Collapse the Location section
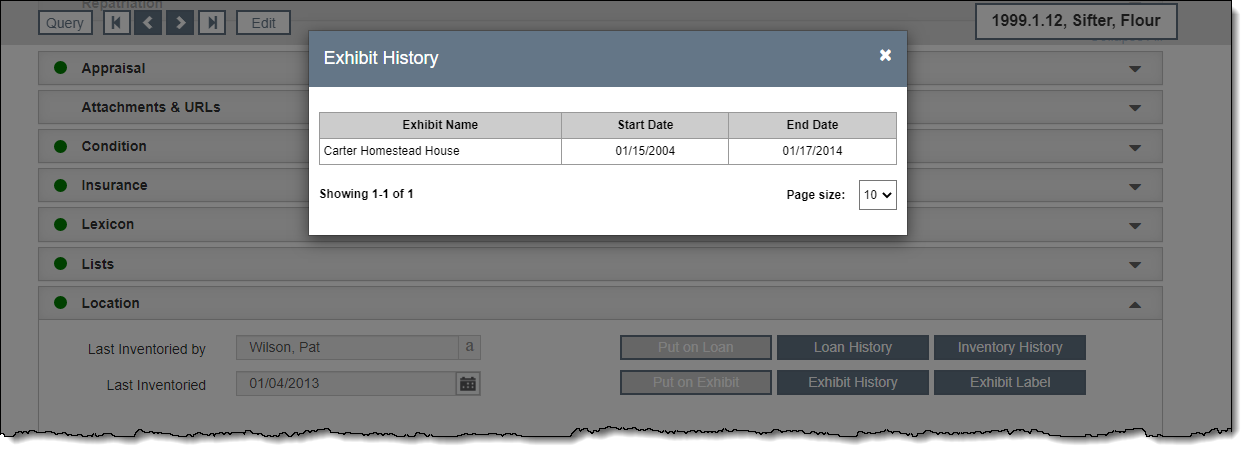This screenshot has width=1247, height=452. [x=1134, y=304]
